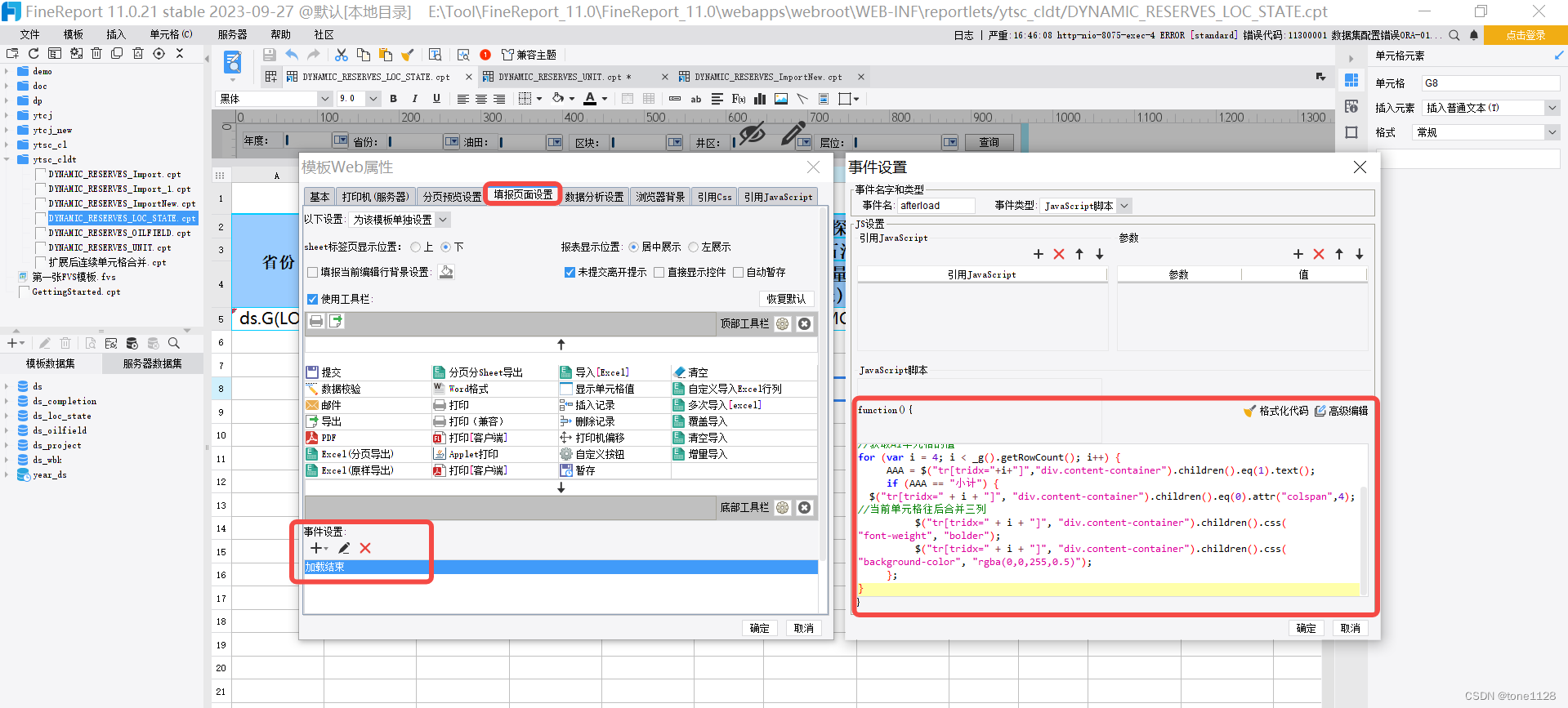This screenshot has width=1568, height=708.
Task: Expand the ds_loc_state dataset node
Action: (7, 416)
